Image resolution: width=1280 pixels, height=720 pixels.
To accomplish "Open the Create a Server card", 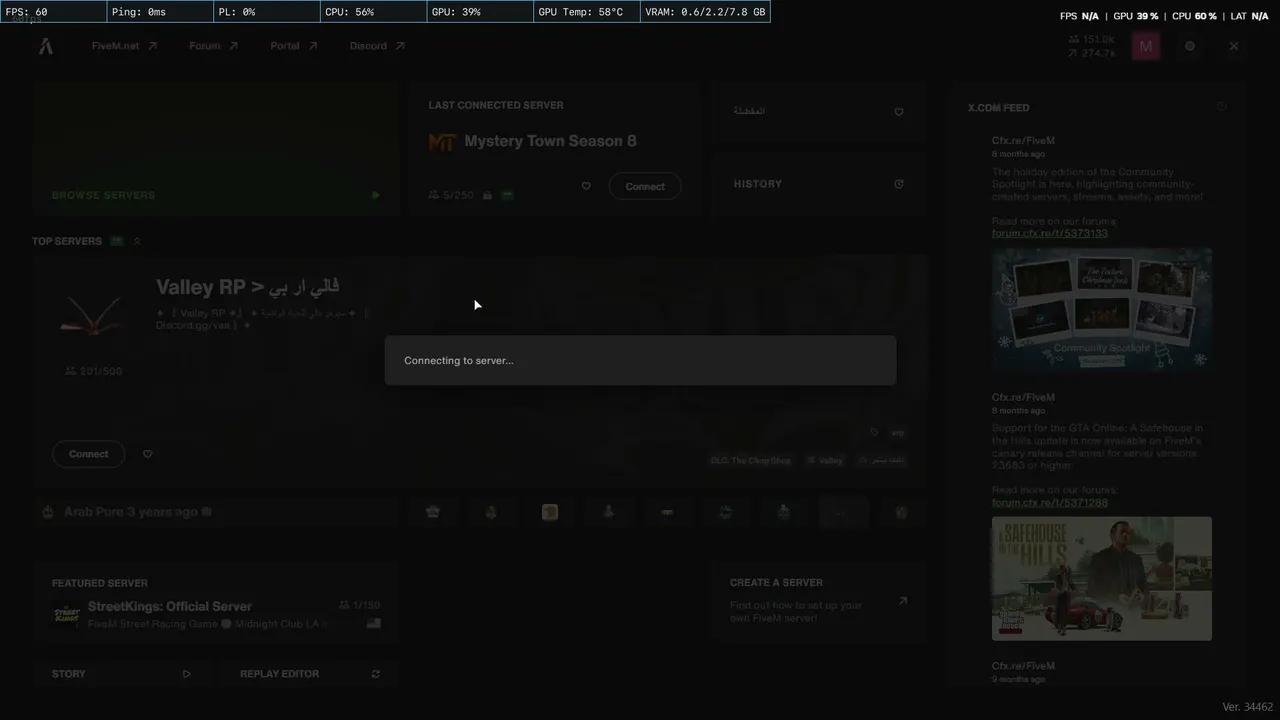I will click(x=819, y=601).
